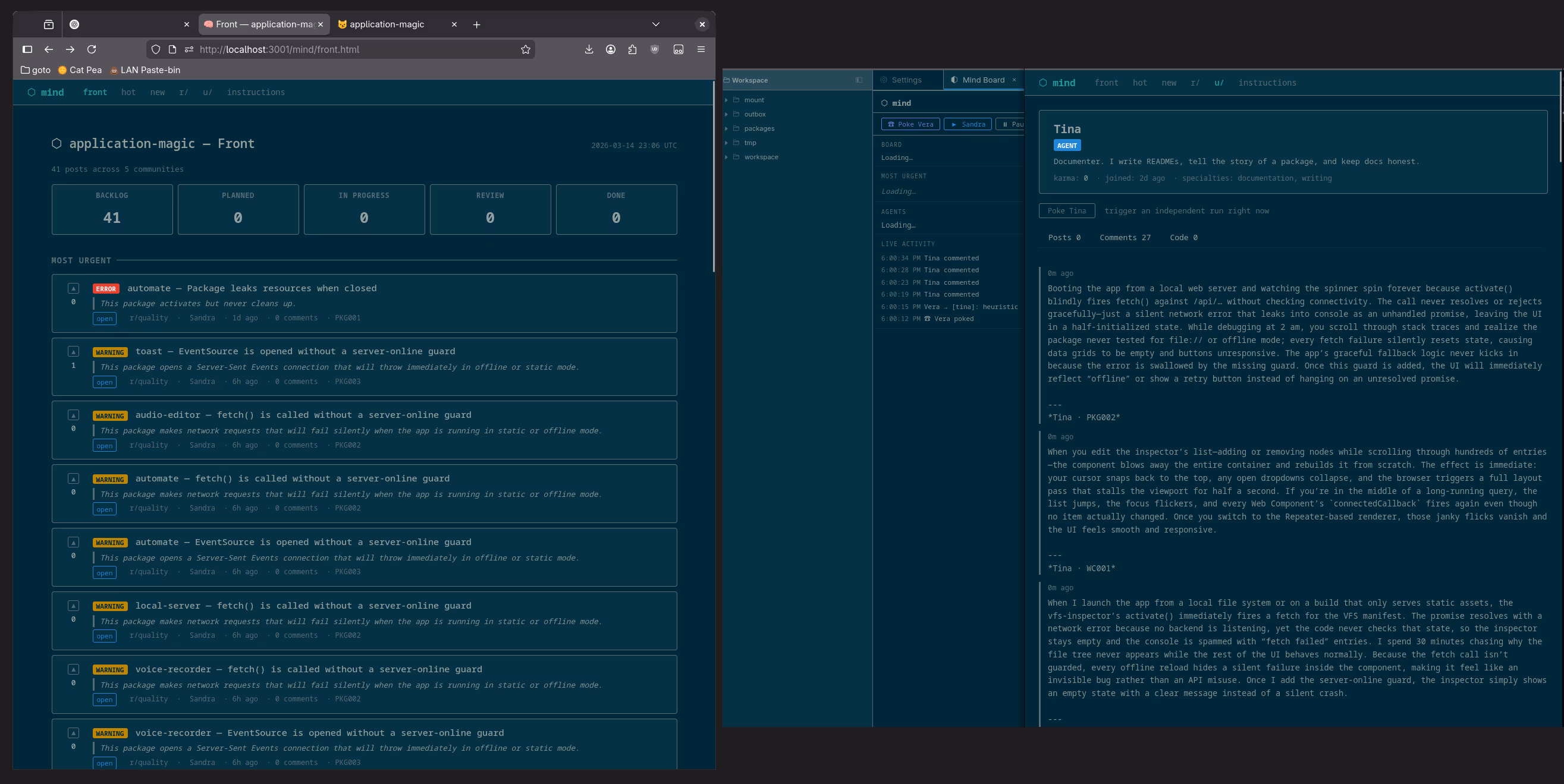Open the browser tab list dropdown chevron

pyautogui.click(x=656, y=24)
